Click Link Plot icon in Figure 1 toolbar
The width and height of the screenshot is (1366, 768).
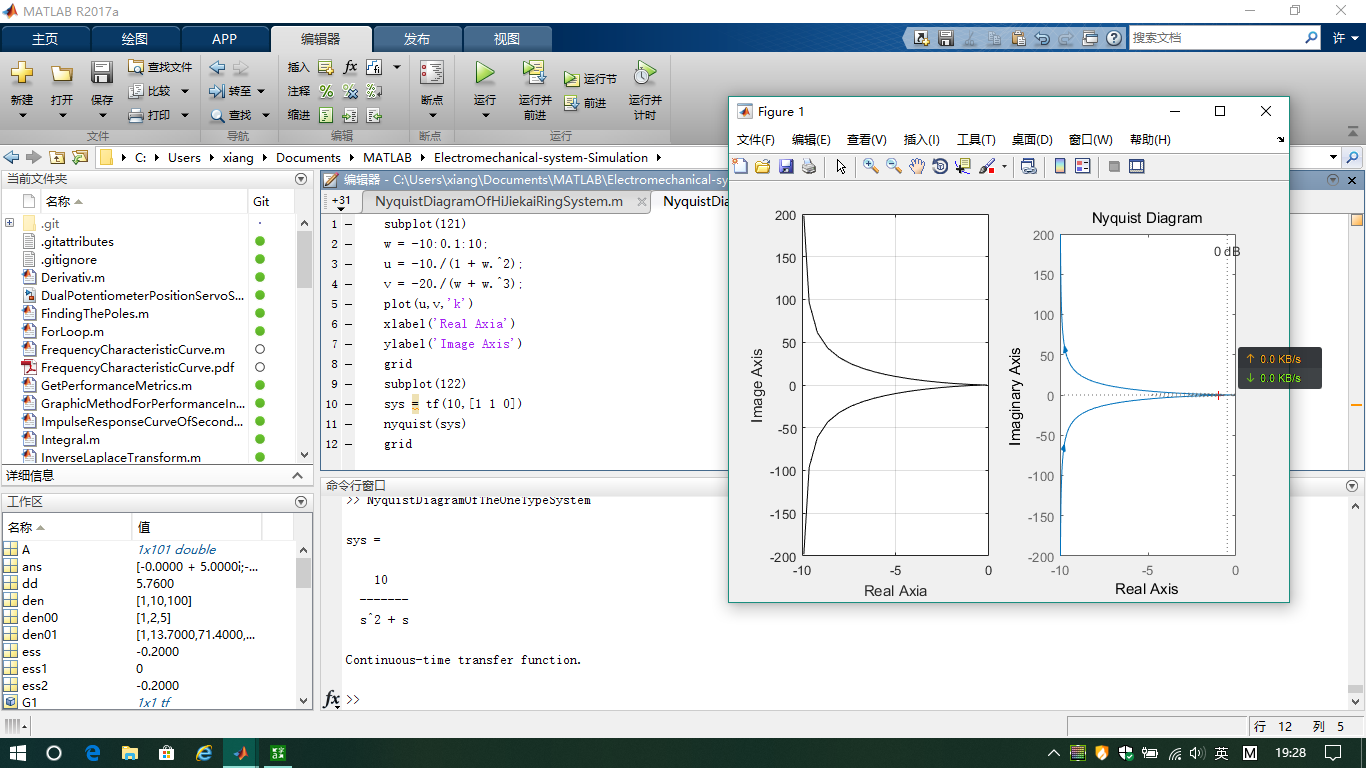click(1028, 167)
